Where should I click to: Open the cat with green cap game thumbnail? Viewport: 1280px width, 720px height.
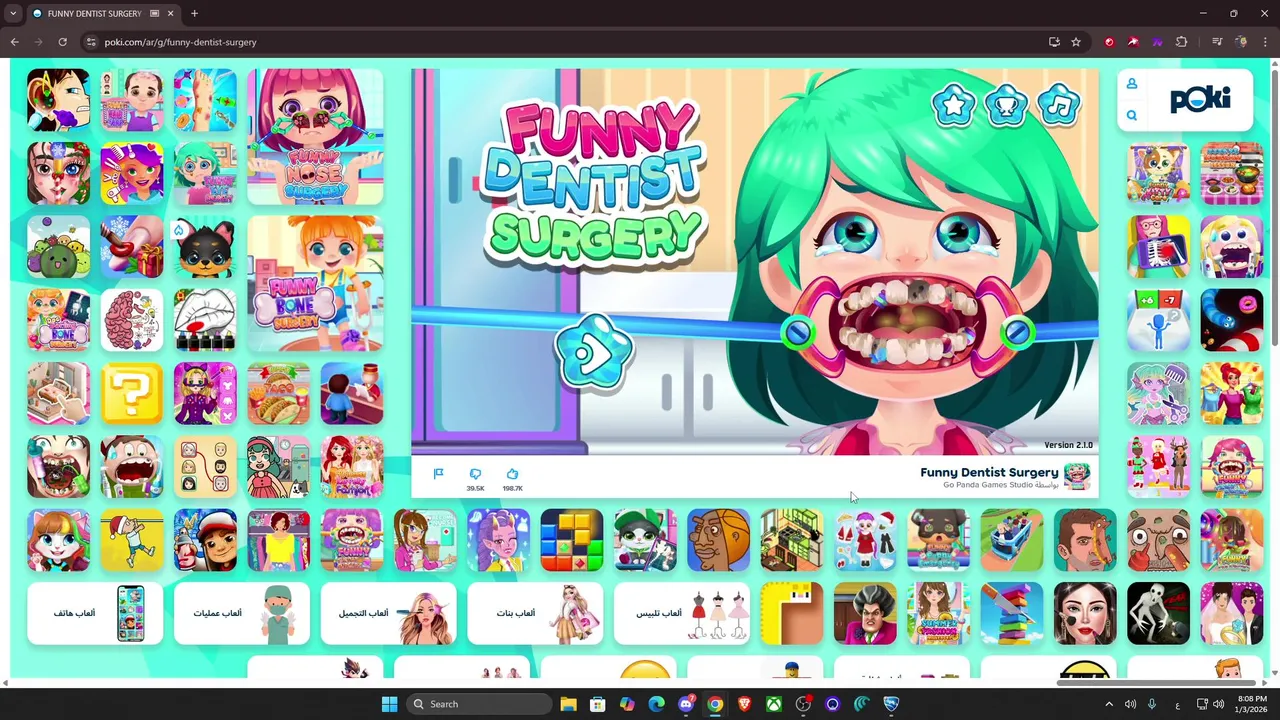[645, 540]
